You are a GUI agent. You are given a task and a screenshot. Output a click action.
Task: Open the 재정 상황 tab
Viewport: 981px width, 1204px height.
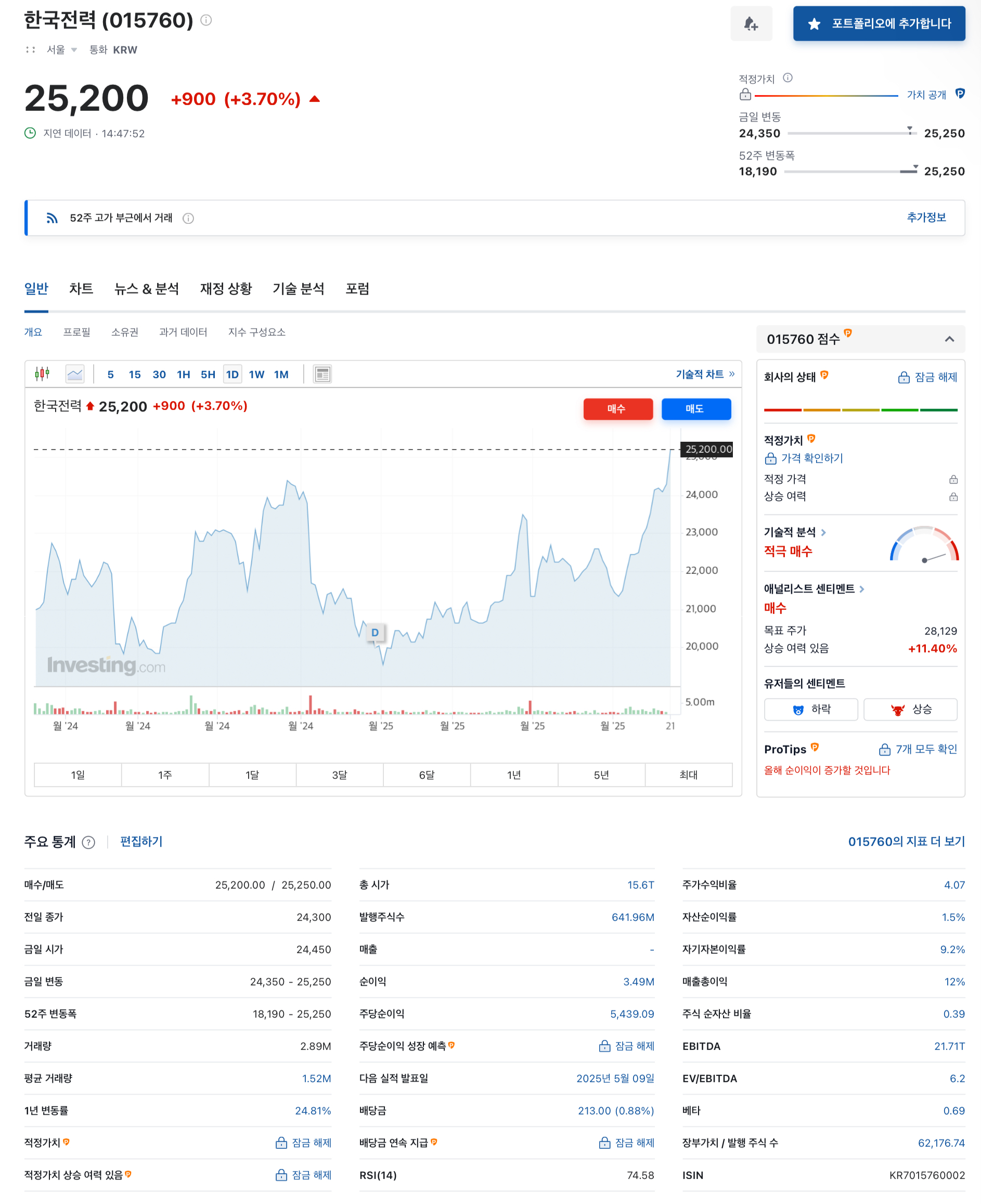(x=225, y=289)
